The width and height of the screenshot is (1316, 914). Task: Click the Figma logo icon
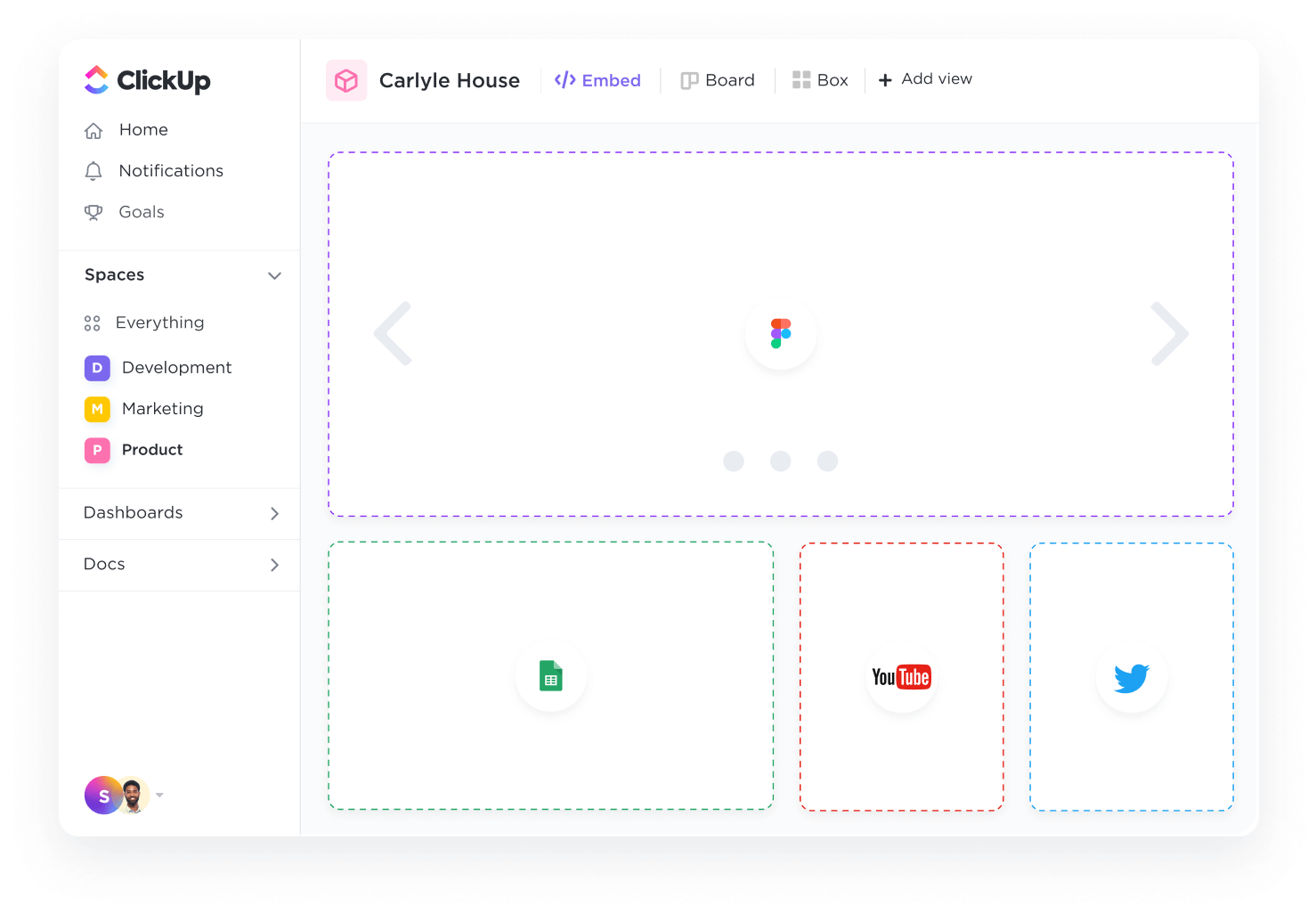(x=781, y=333)
